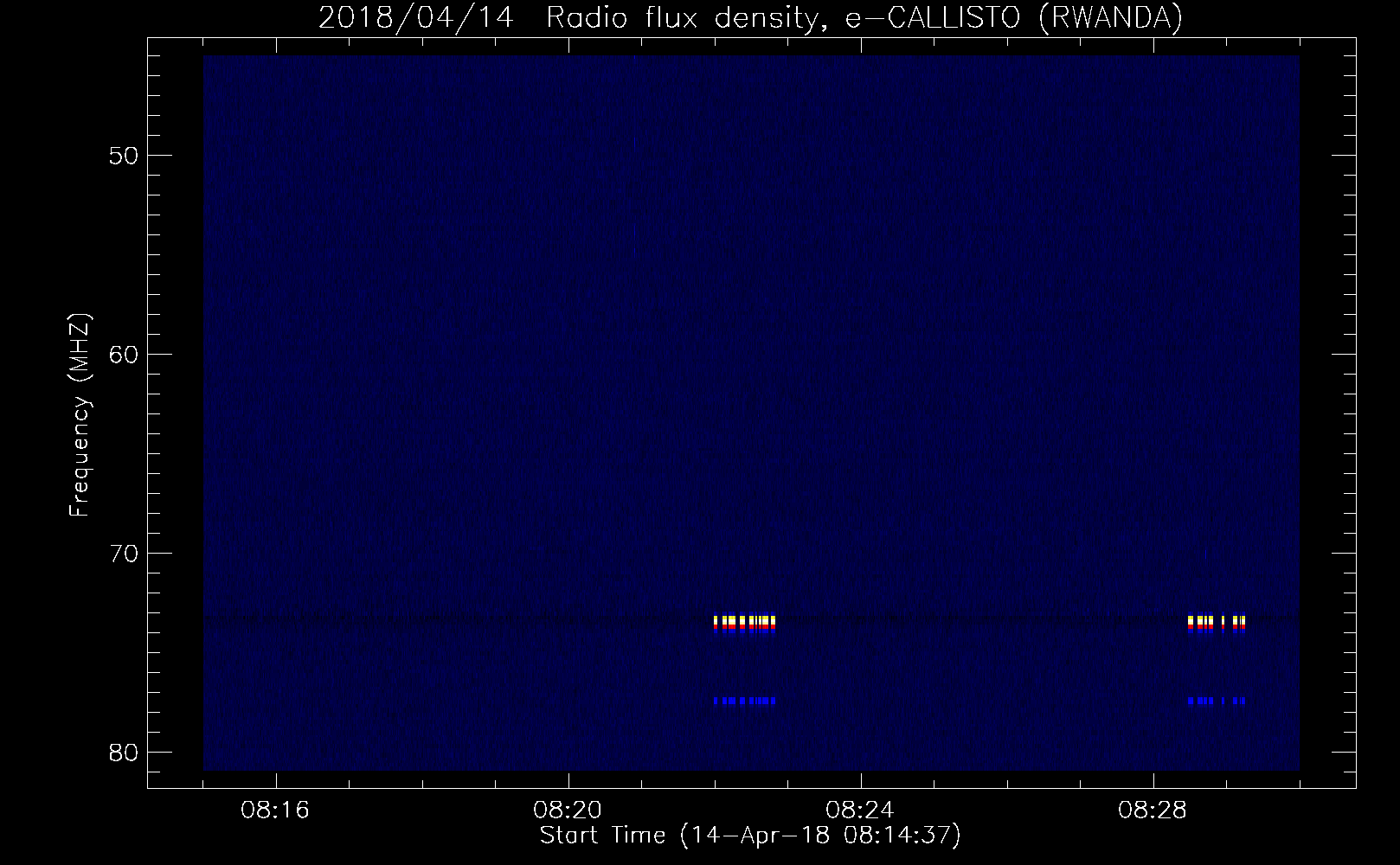The width and height of the screenshot is (1400, 865).
Task: Click the left-axis 70 frequency label
Action: (125, 554)
